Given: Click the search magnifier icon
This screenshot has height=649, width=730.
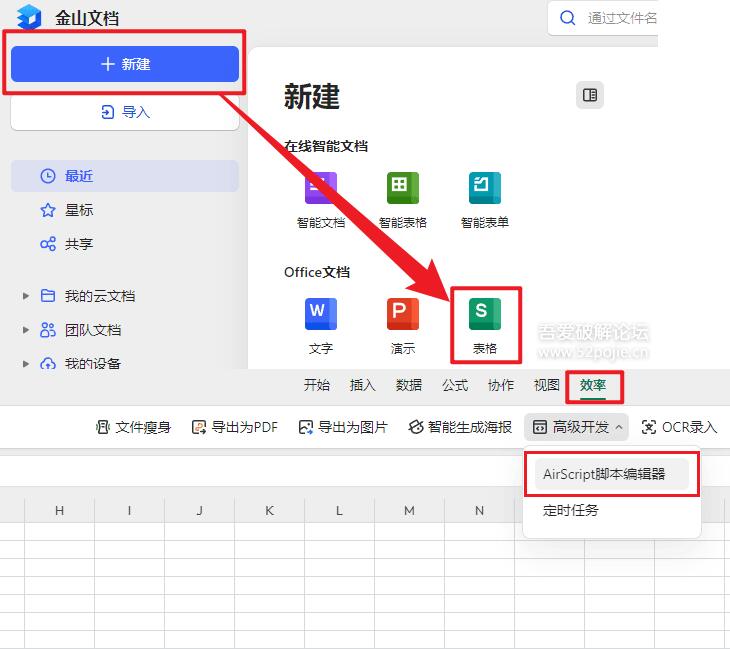Looking at the screenshot, I should click(x=567, y=18).
